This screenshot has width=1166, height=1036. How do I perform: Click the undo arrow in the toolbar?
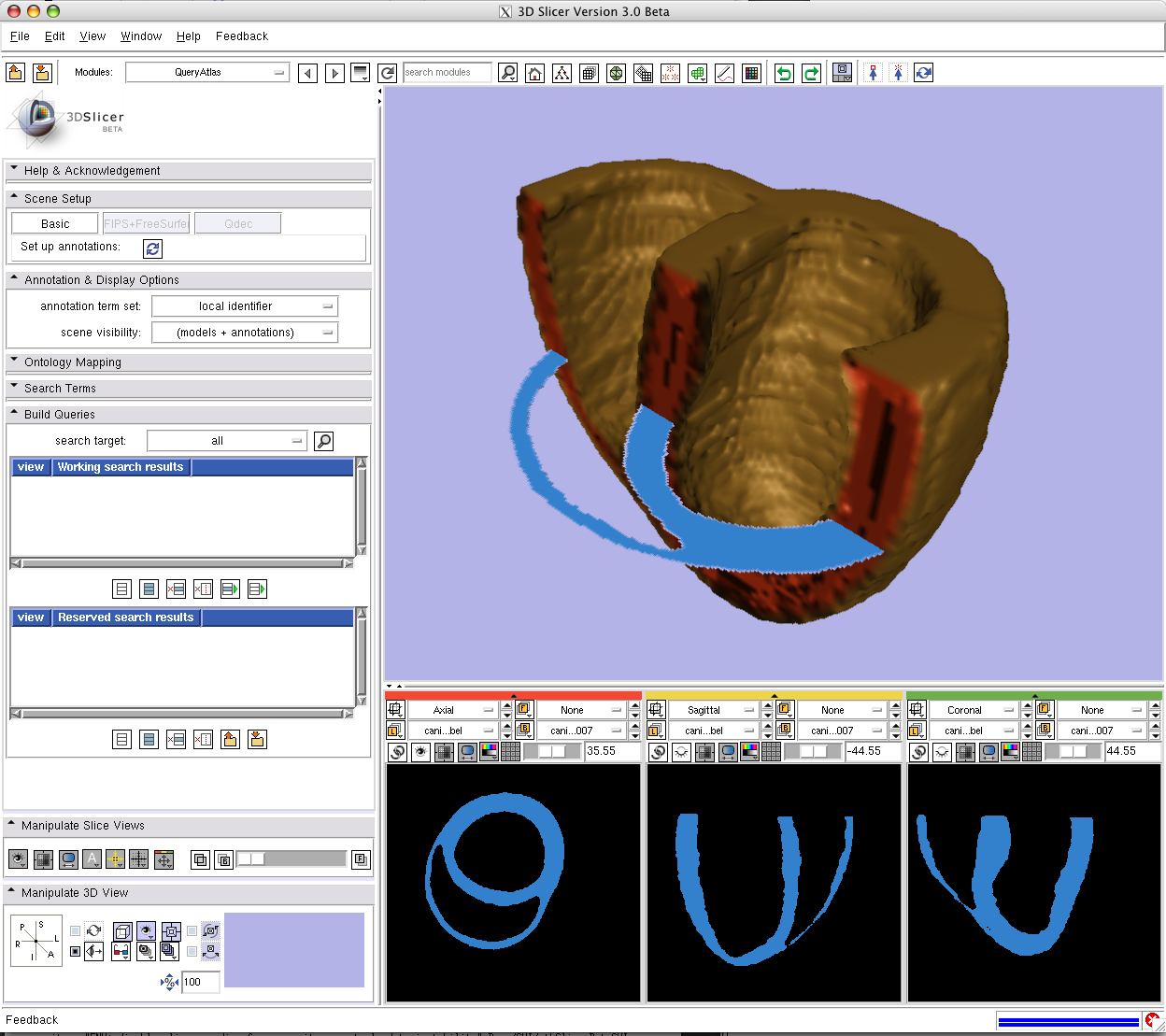click(x=784, y=73)
